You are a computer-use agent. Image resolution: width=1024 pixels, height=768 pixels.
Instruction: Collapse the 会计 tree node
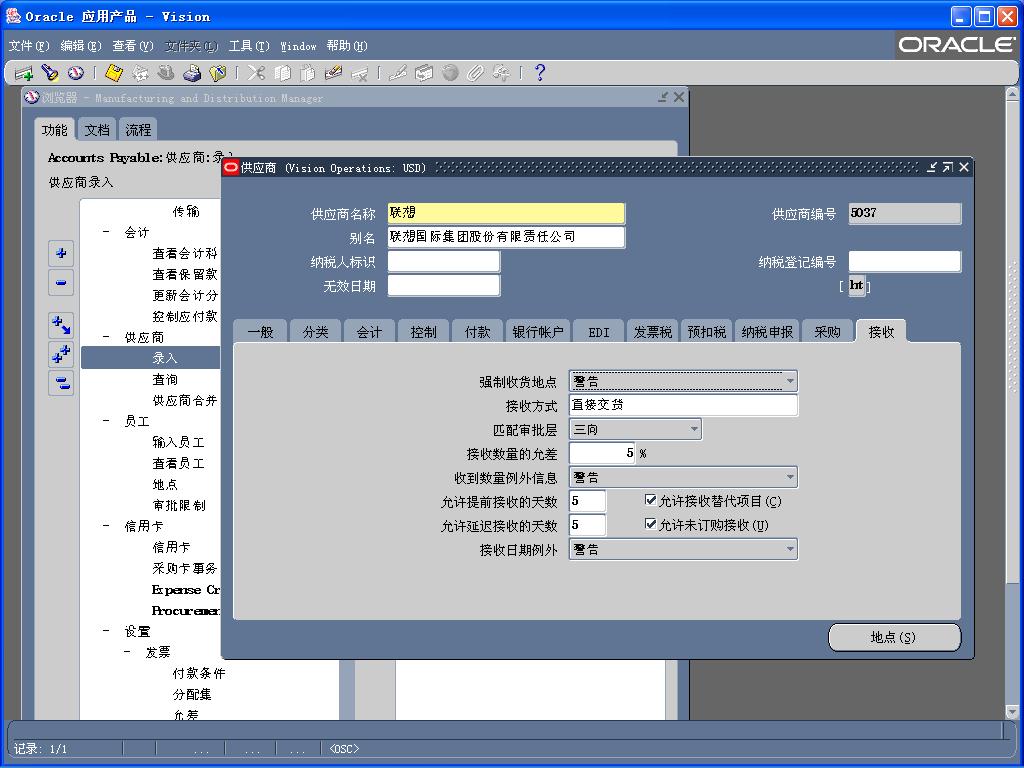[106, 232]
